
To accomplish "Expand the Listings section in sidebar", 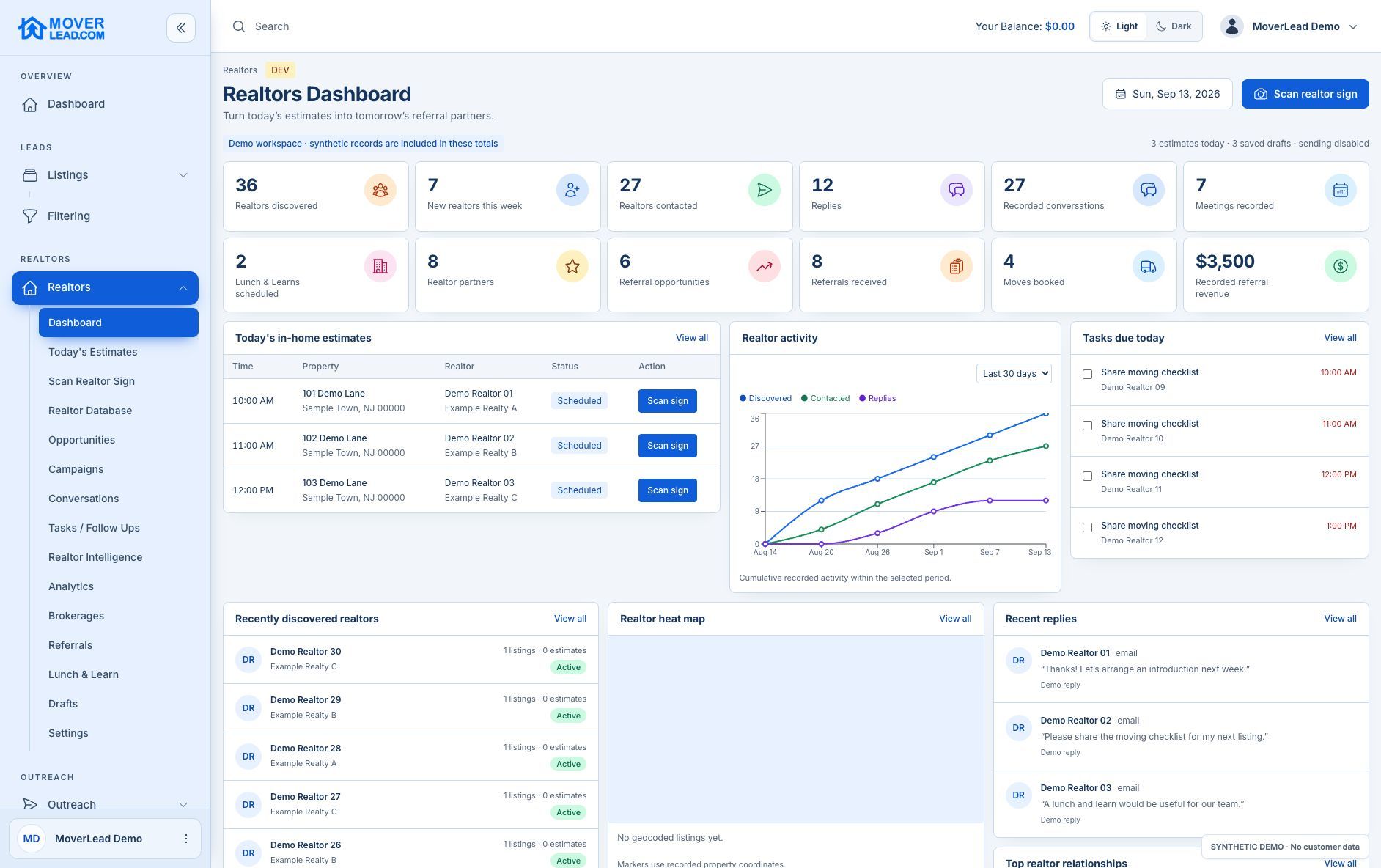I will (x=105, y=175).
